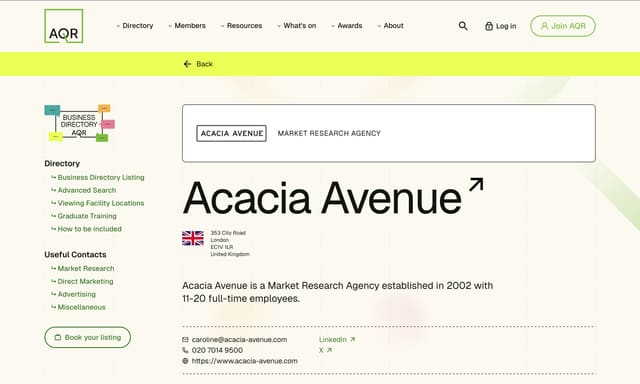Click the LinkedIn external arrow icon
640x384 pixels.
(x=353, y=340)
